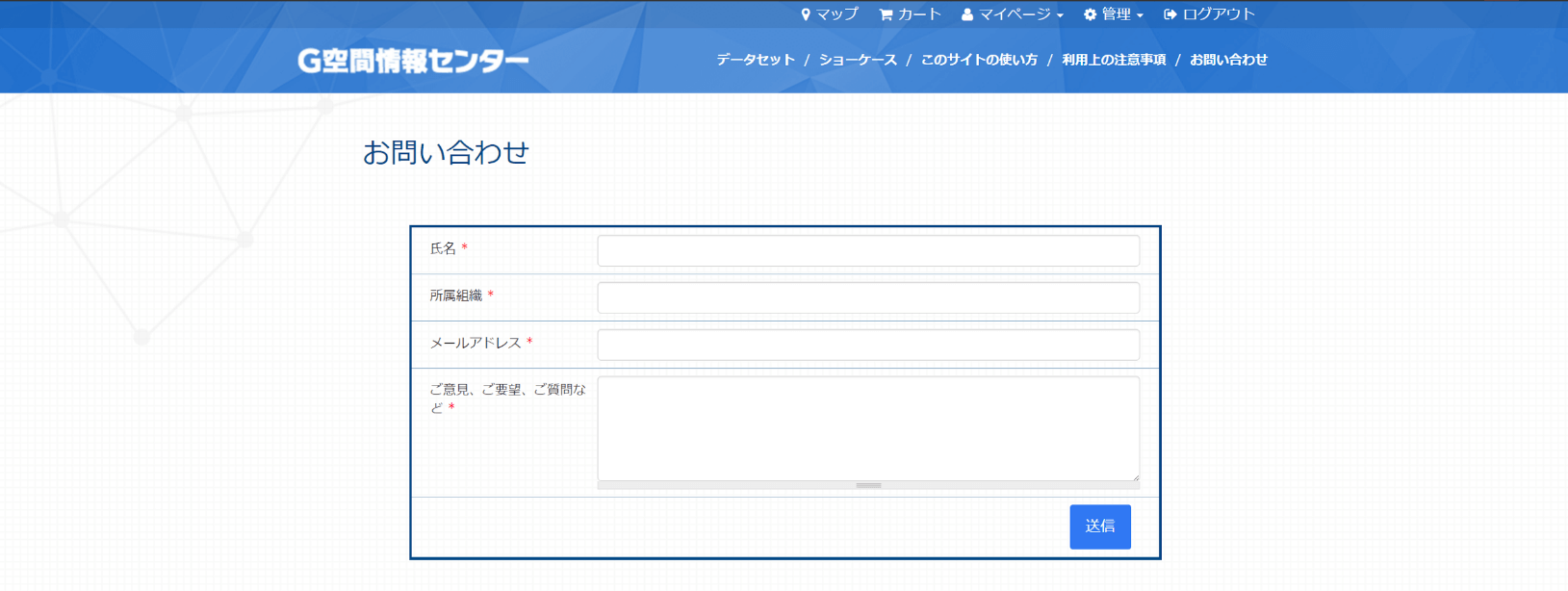
Task: Focus the 氏名 input field
Action: click(x=868, y=251)
